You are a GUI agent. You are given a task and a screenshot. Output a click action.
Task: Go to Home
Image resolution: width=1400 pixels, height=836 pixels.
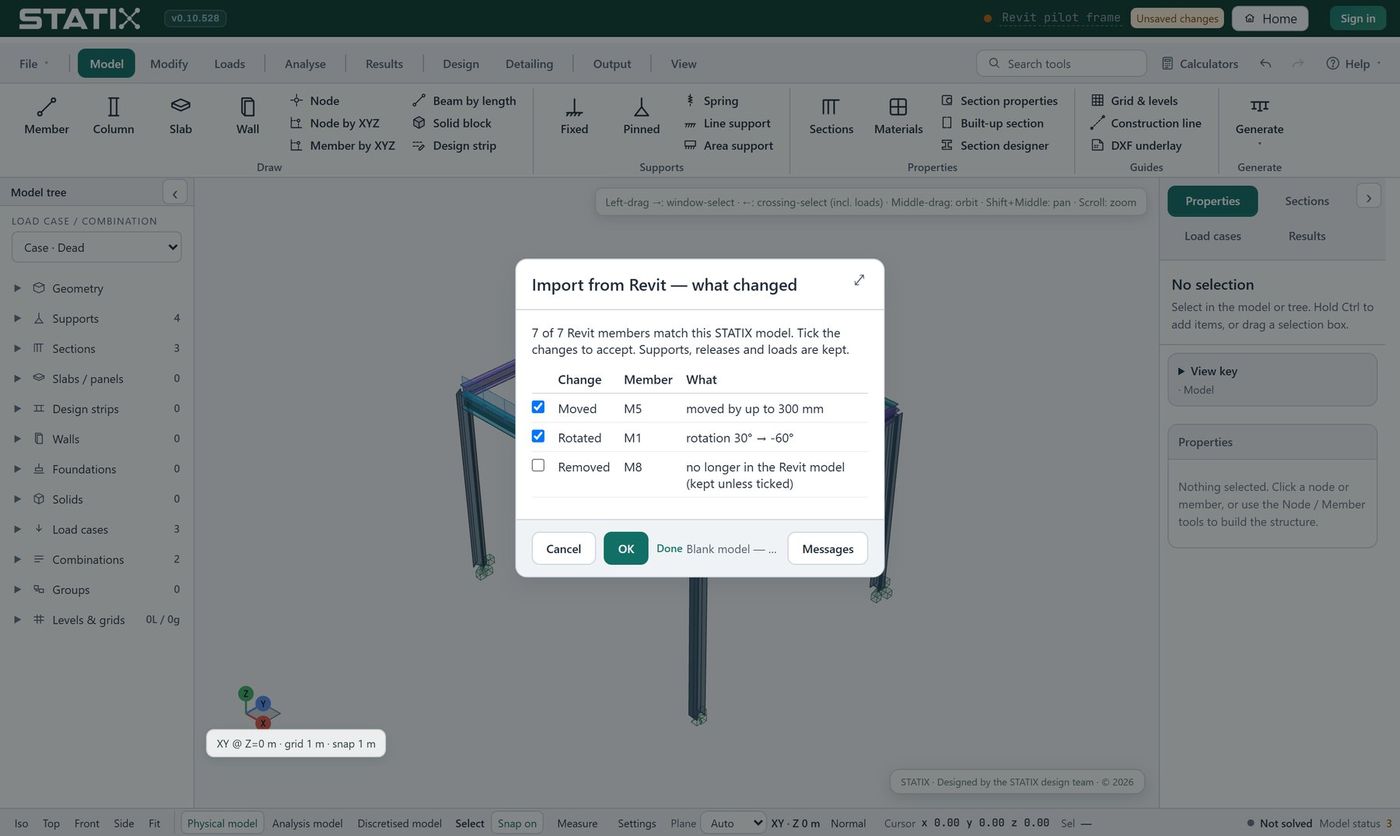[x=1270, y=18]
